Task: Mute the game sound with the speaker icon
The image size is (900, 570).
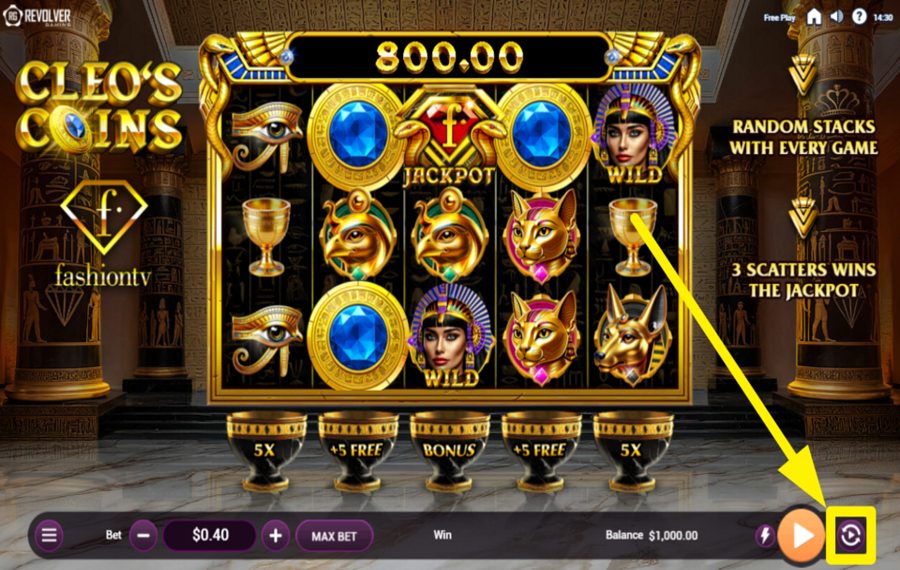Action: [837, 17]
